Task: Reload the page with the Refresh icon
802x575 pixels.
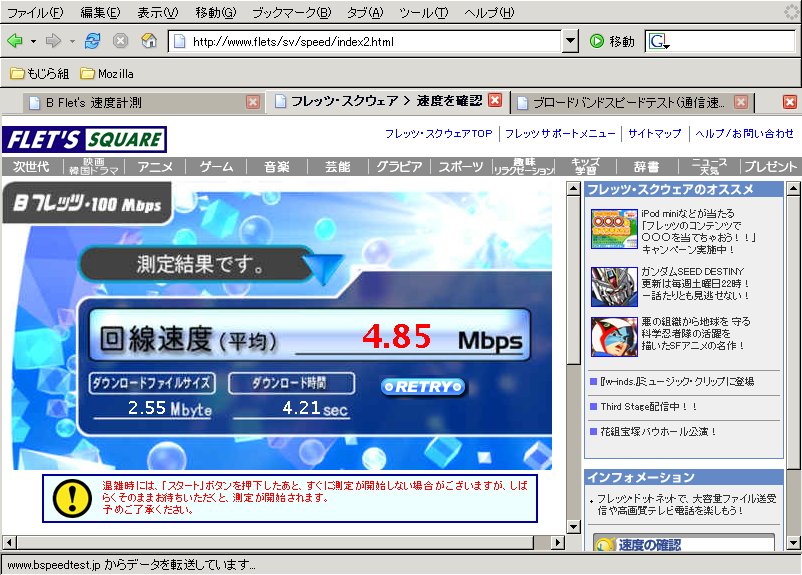Action: point(93,40)
